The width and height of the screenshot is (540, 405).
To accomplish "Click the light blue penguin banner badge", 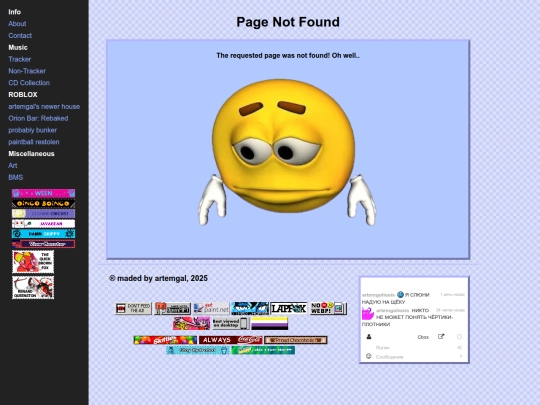I will tap(198, 350).
